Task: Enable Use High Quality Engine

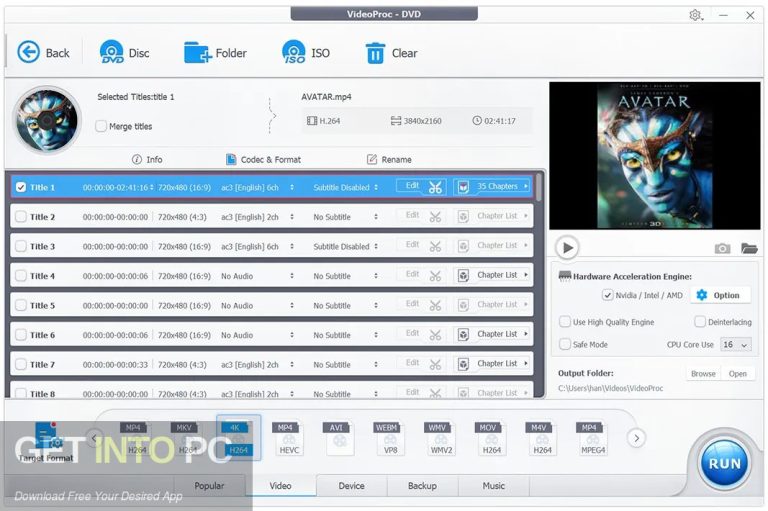Action: [x=565, y=321]
